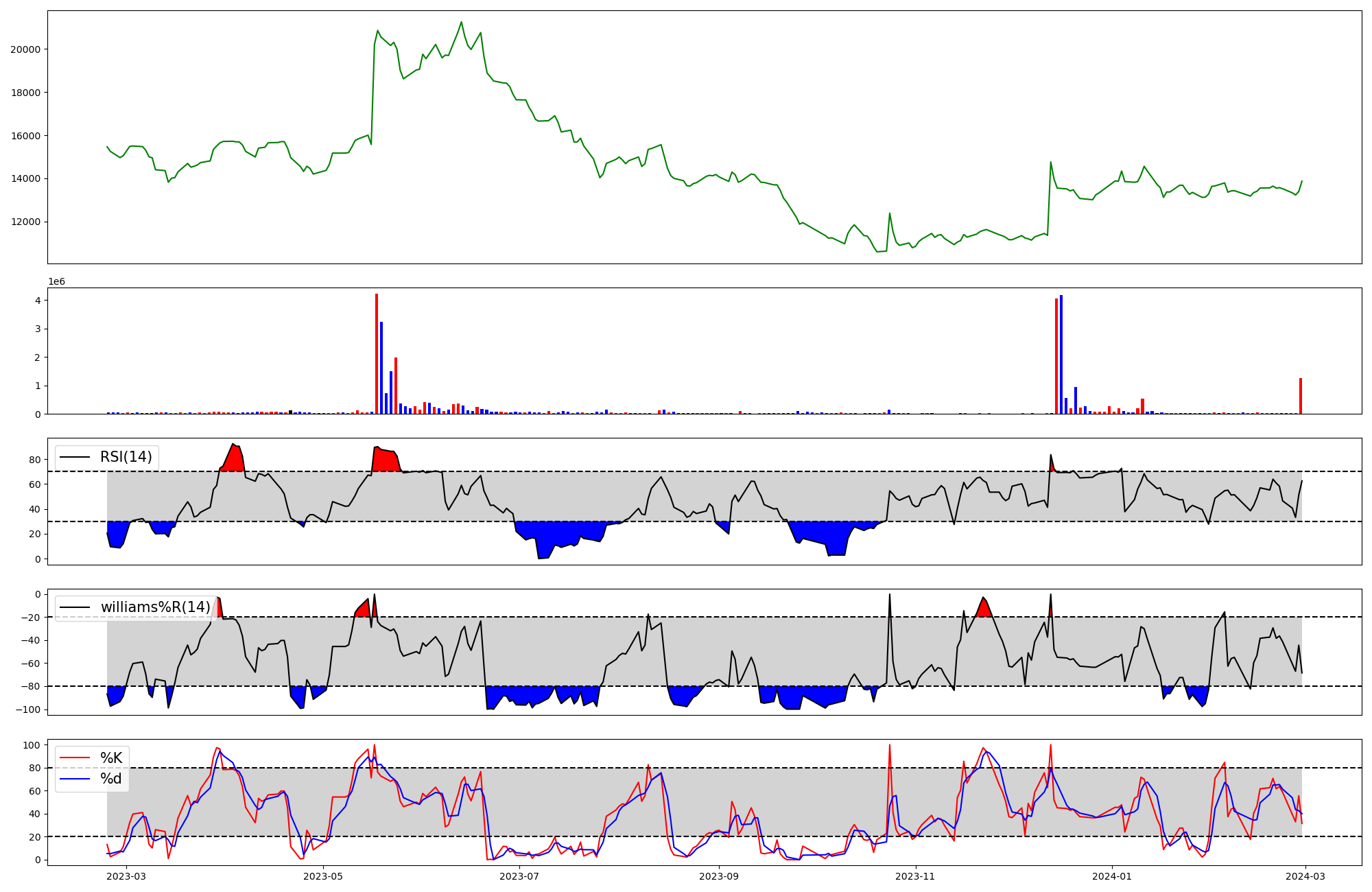Screen dimensions: 1372x892
Task: Click the 2023-03 date tick label
Action: pyautogui.click(x=127, y=876)
